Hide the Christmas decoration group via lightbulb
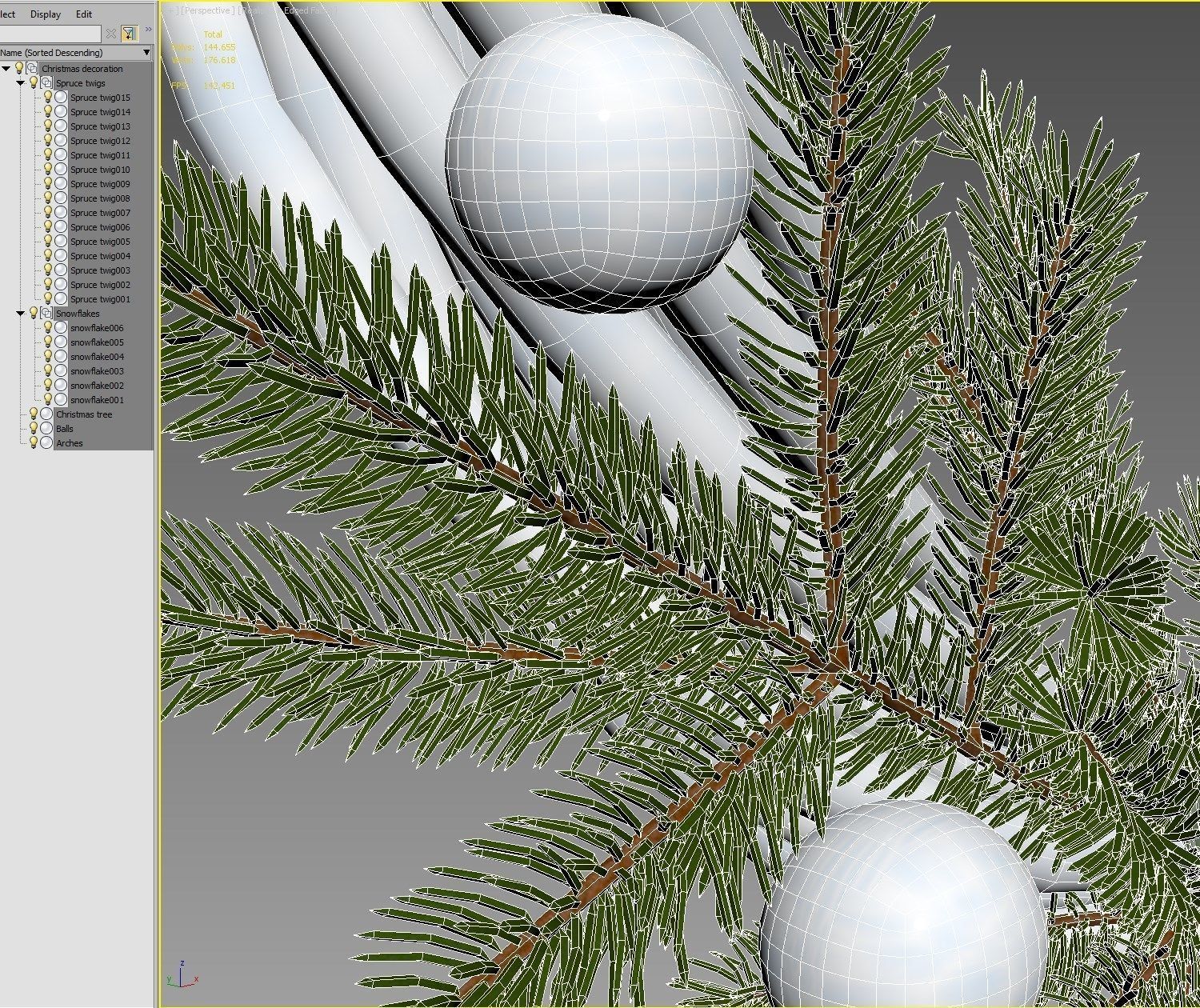 19,68
